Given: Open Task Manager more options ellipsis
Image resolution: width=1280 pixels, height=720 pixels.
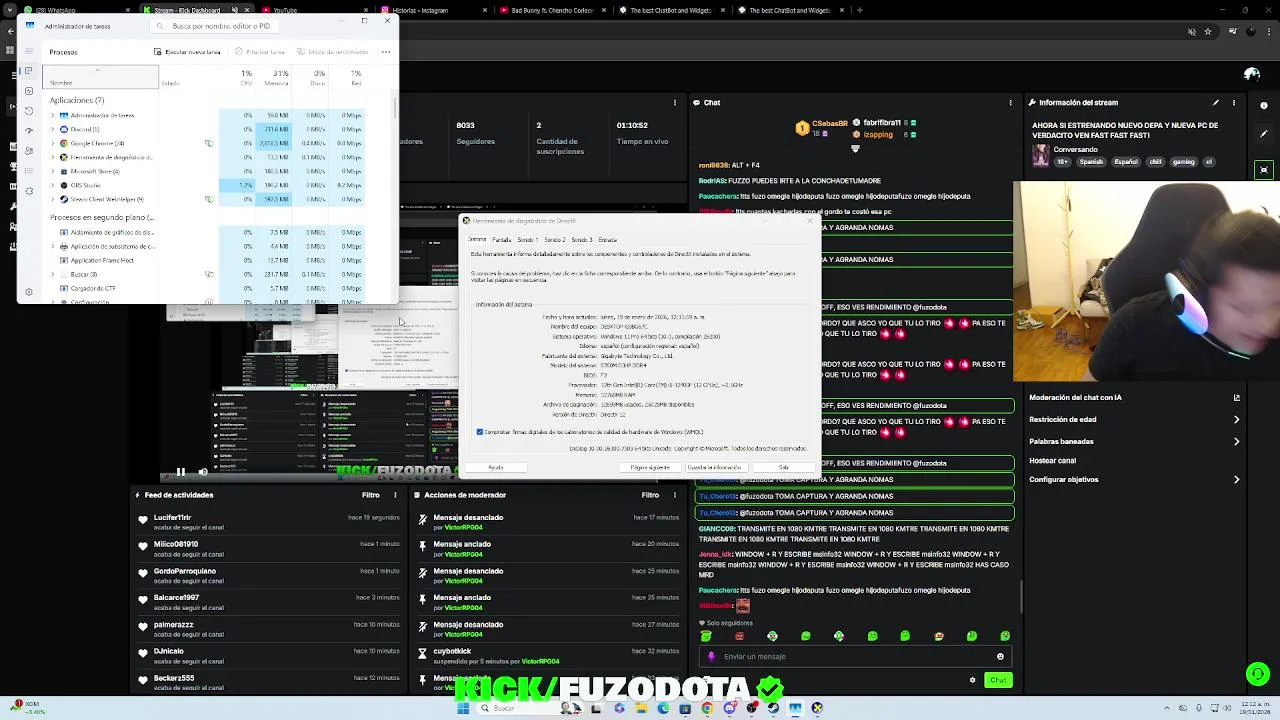Looking at the screenshot, I should point(385,52).
